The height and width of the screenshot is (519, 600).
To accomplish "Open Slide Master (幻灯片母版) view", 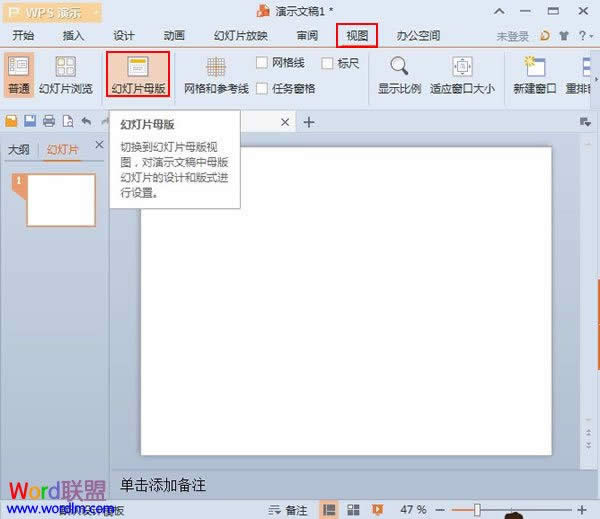I will click(x=139, y=73).
